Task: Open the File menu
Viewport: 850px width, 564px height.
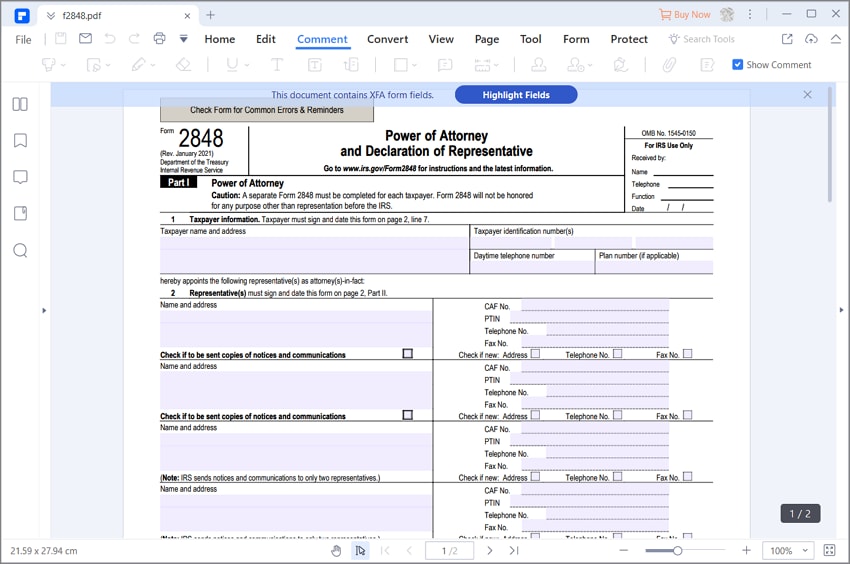Action: 23,40
